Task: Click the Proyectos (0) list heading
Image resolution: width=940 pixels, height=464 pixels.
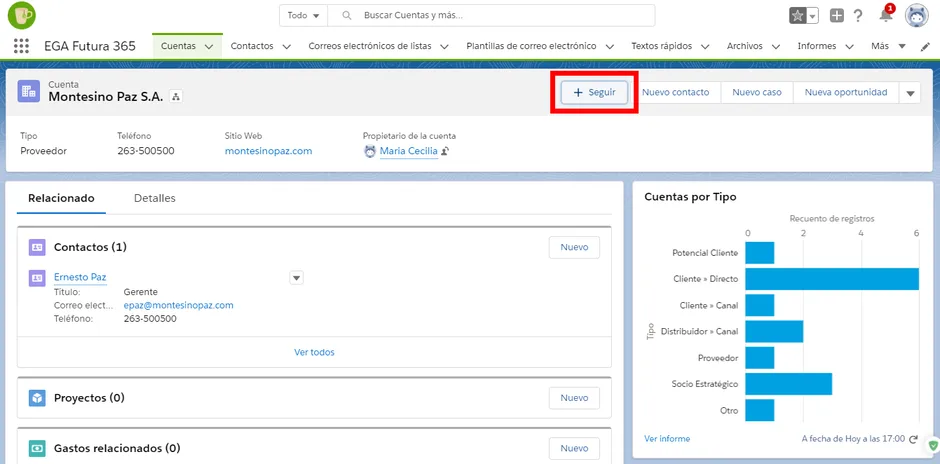Action: point(89,398)
